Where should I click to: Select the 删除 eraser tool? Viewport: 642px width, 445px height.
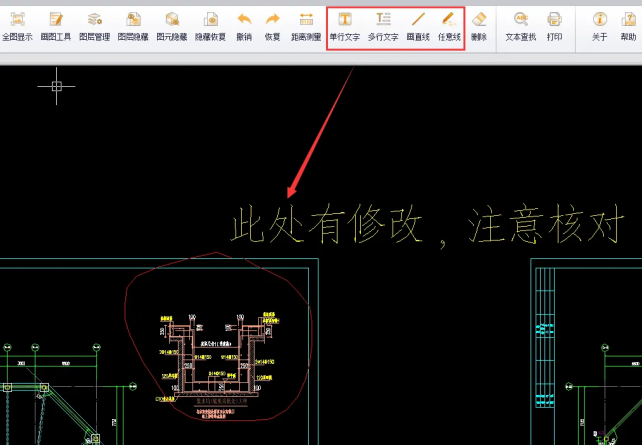click(479, 25)
